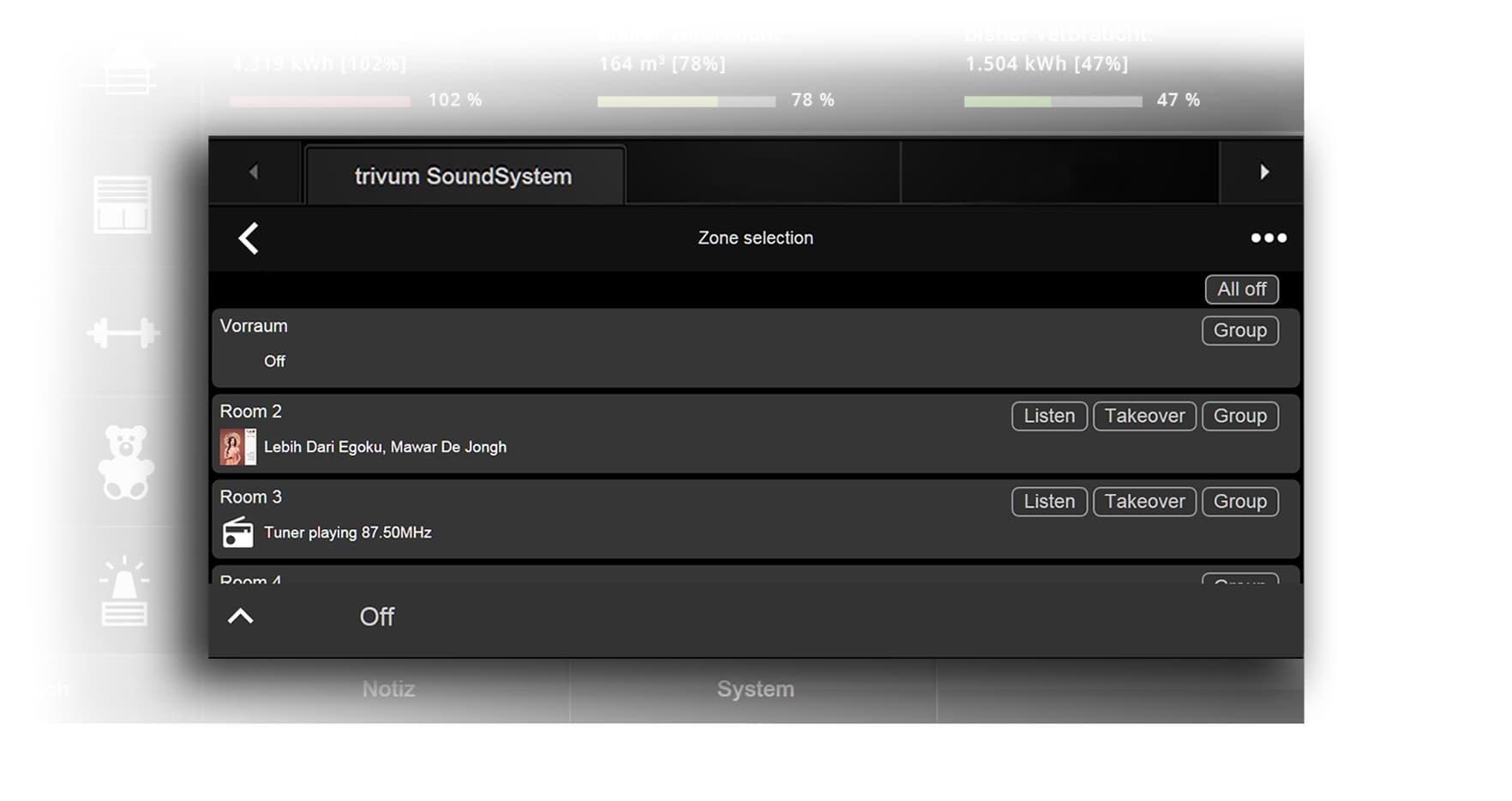The image size is (1512, 801).
Task: Open the alarm siren icon in background sidebar
Action: tap(124, 592)
